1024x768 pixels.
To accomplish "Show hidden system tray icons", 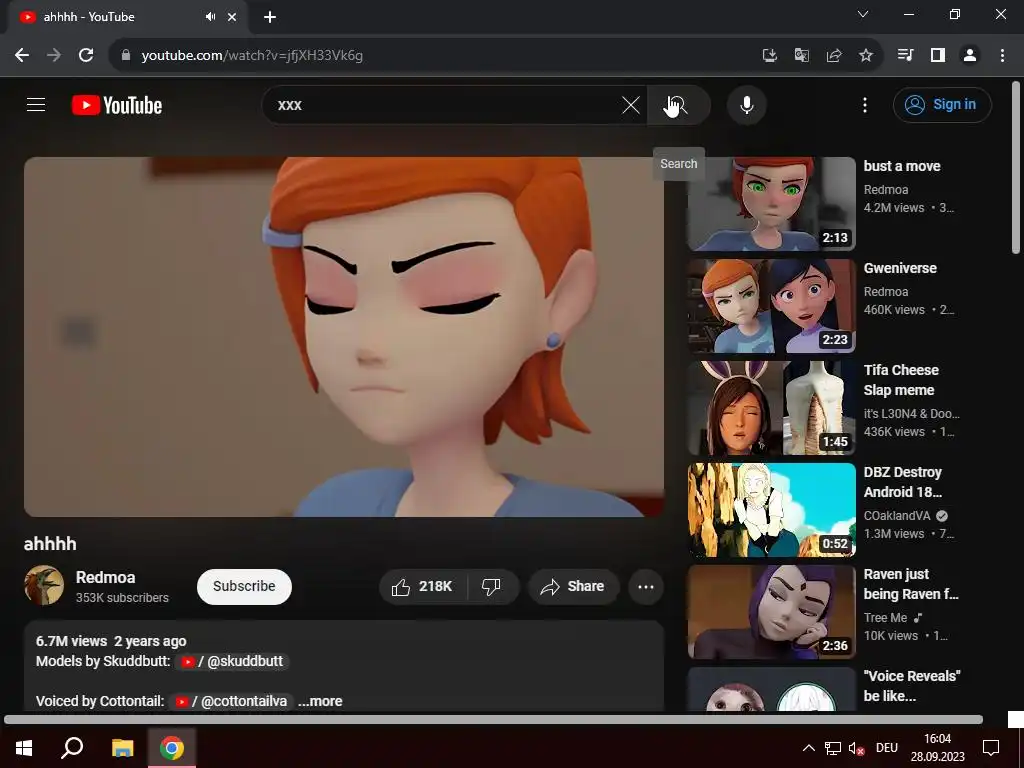I will click(x=808, y=748).
